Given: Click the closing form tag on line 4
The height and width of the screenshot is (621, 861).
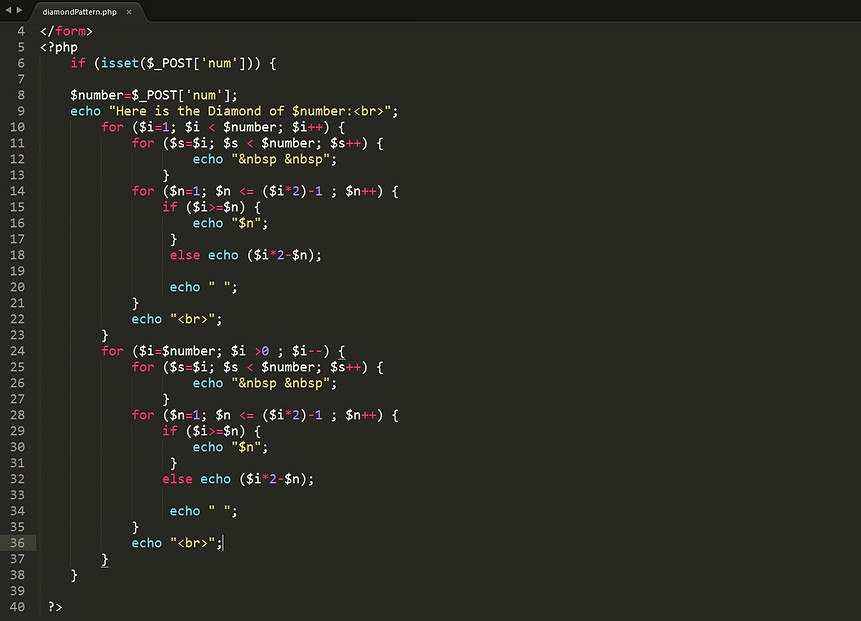Looking at the screenshot, I should pos(66,31).
